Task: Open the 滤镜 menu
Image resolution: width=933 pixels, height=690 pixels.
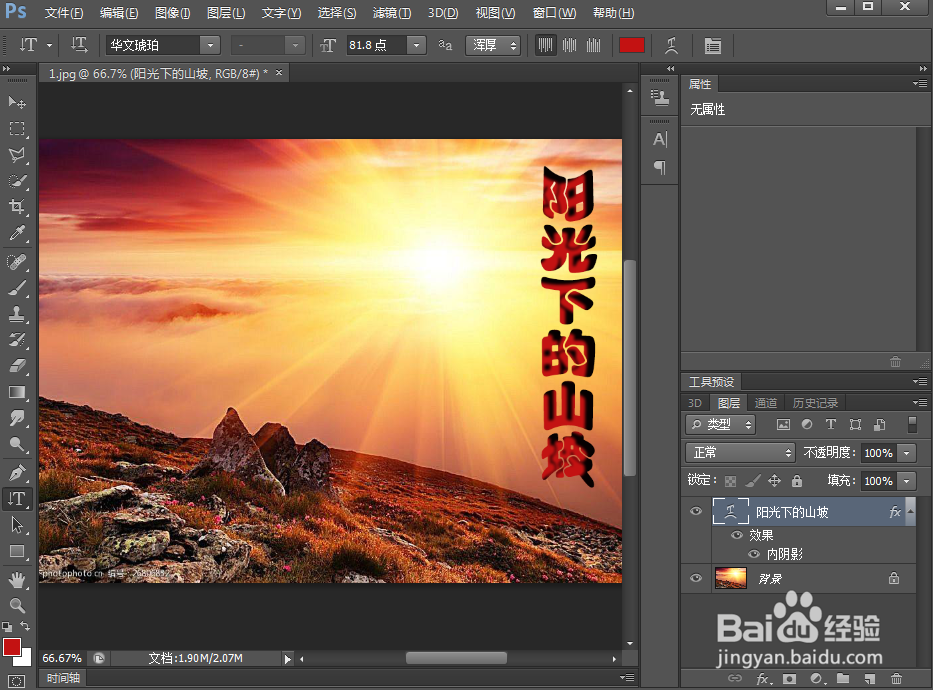Action: pos(391,13)
